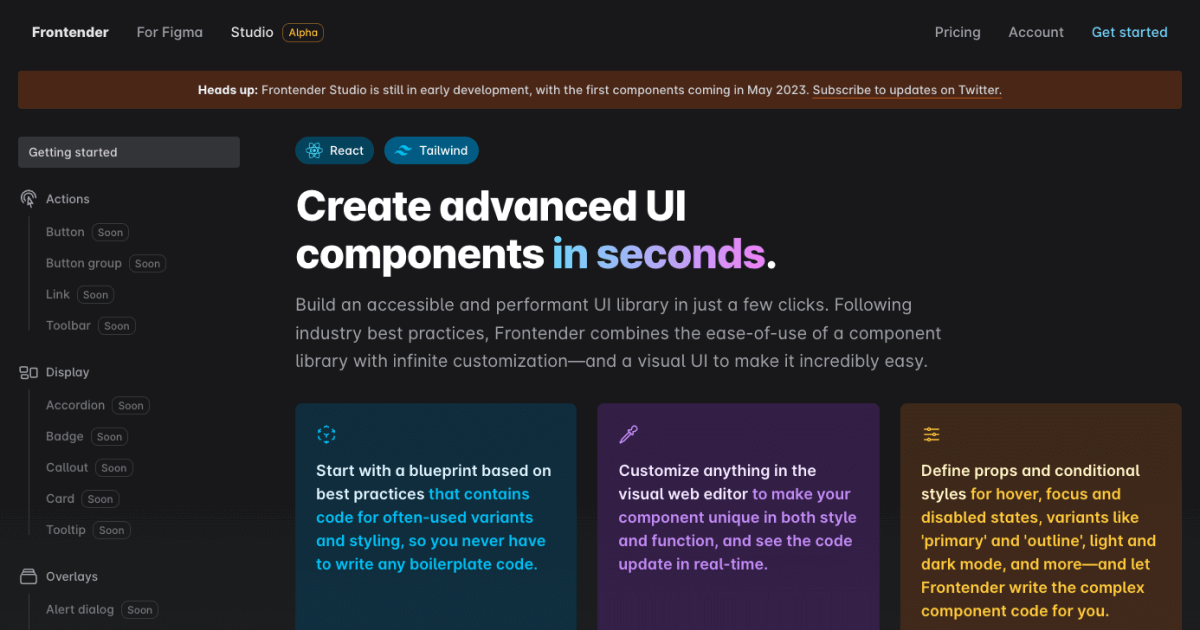
Task: Open Subscribe to updates on Twitter
Action: (906, 90)
